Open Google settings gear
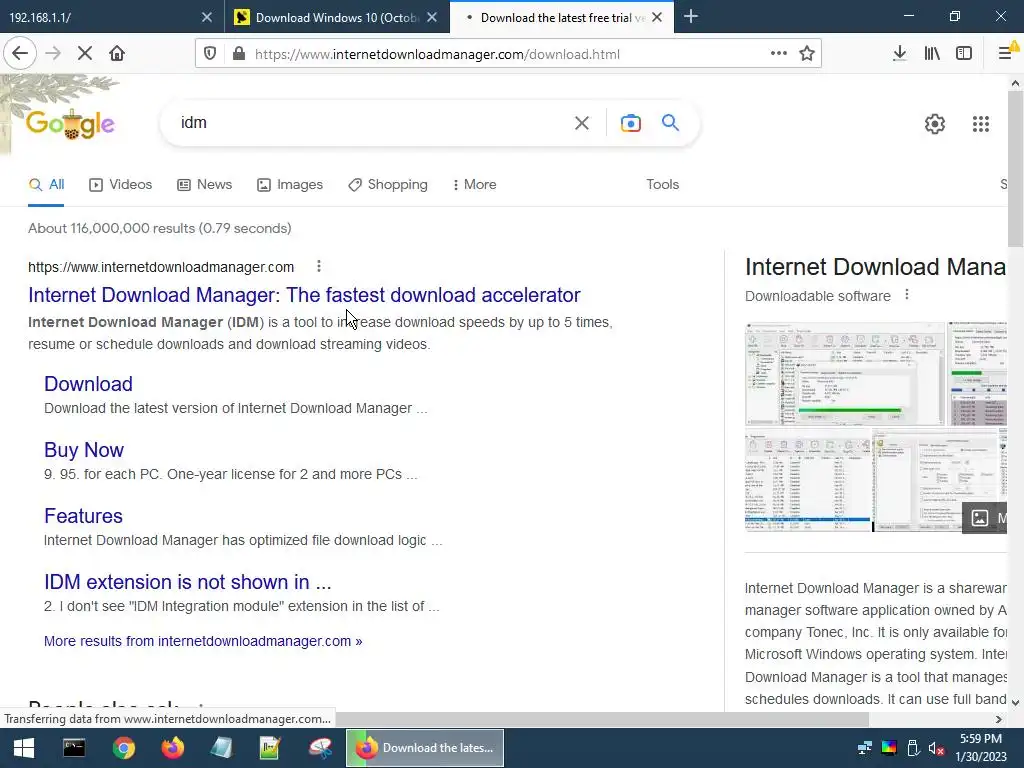Image resolution: width=1024 pixels, height=768 pixels. 935,123
